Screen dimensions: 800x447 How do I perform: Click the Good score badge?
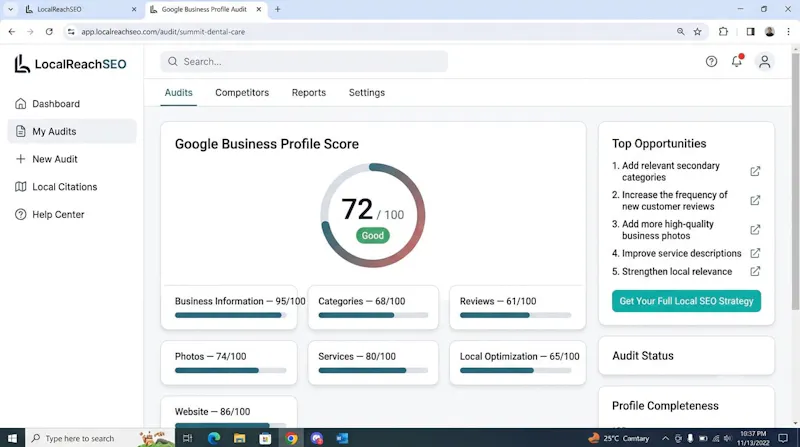(x=373, y=236)
